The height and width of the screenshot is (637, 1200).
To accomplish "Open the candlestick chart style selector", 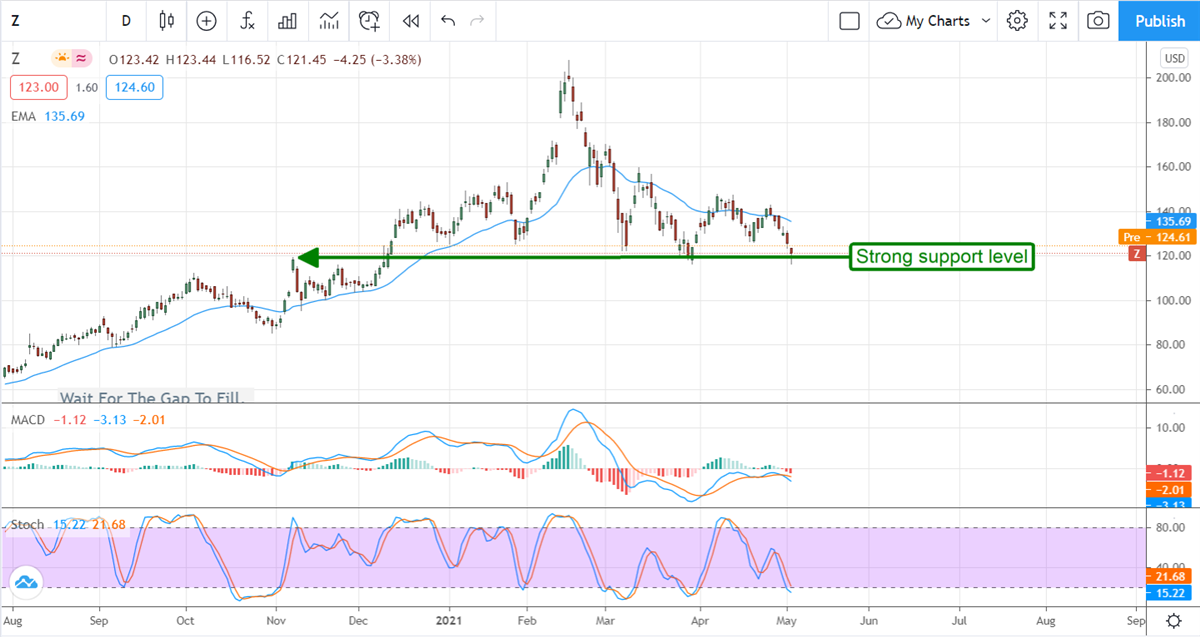I will pyautogui.click(x=166, y=20).
